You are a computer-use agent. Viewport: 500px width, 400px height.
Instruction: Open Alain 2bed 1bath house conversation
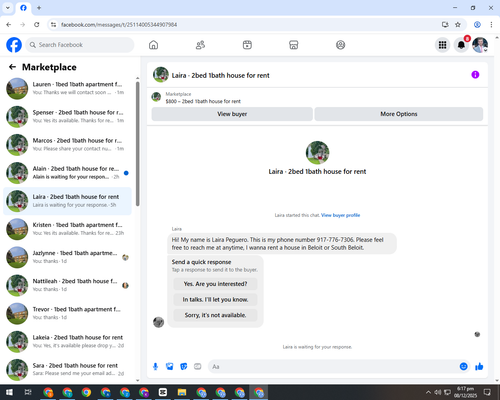point(67,173)
